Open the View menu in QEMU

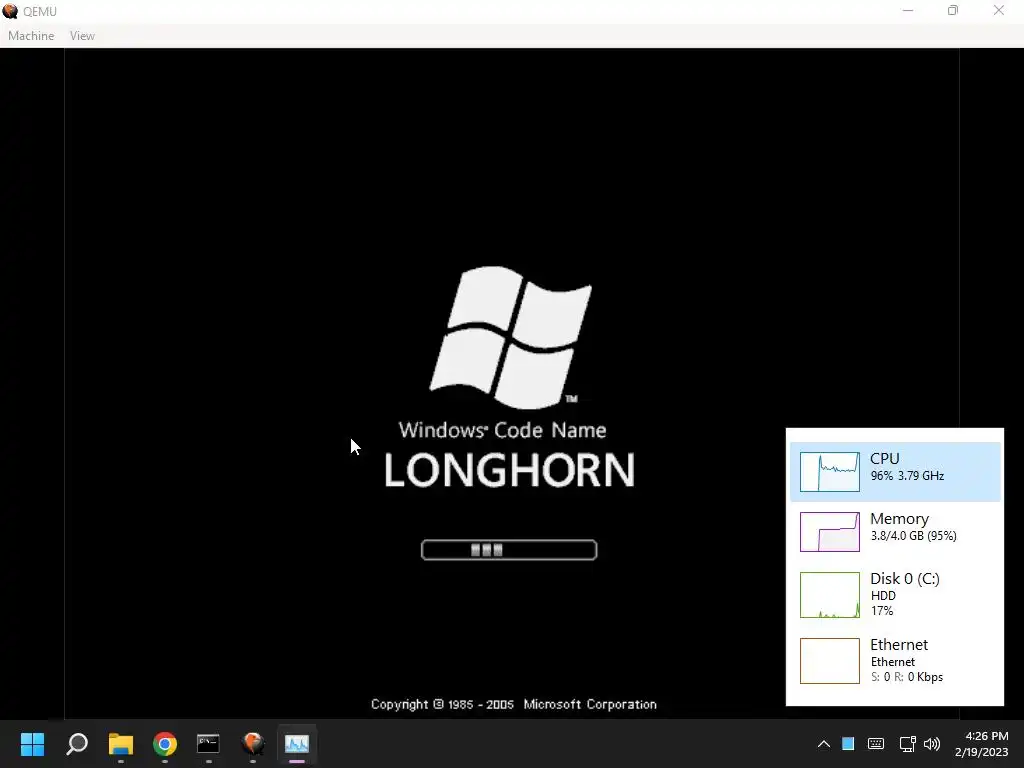82,36
